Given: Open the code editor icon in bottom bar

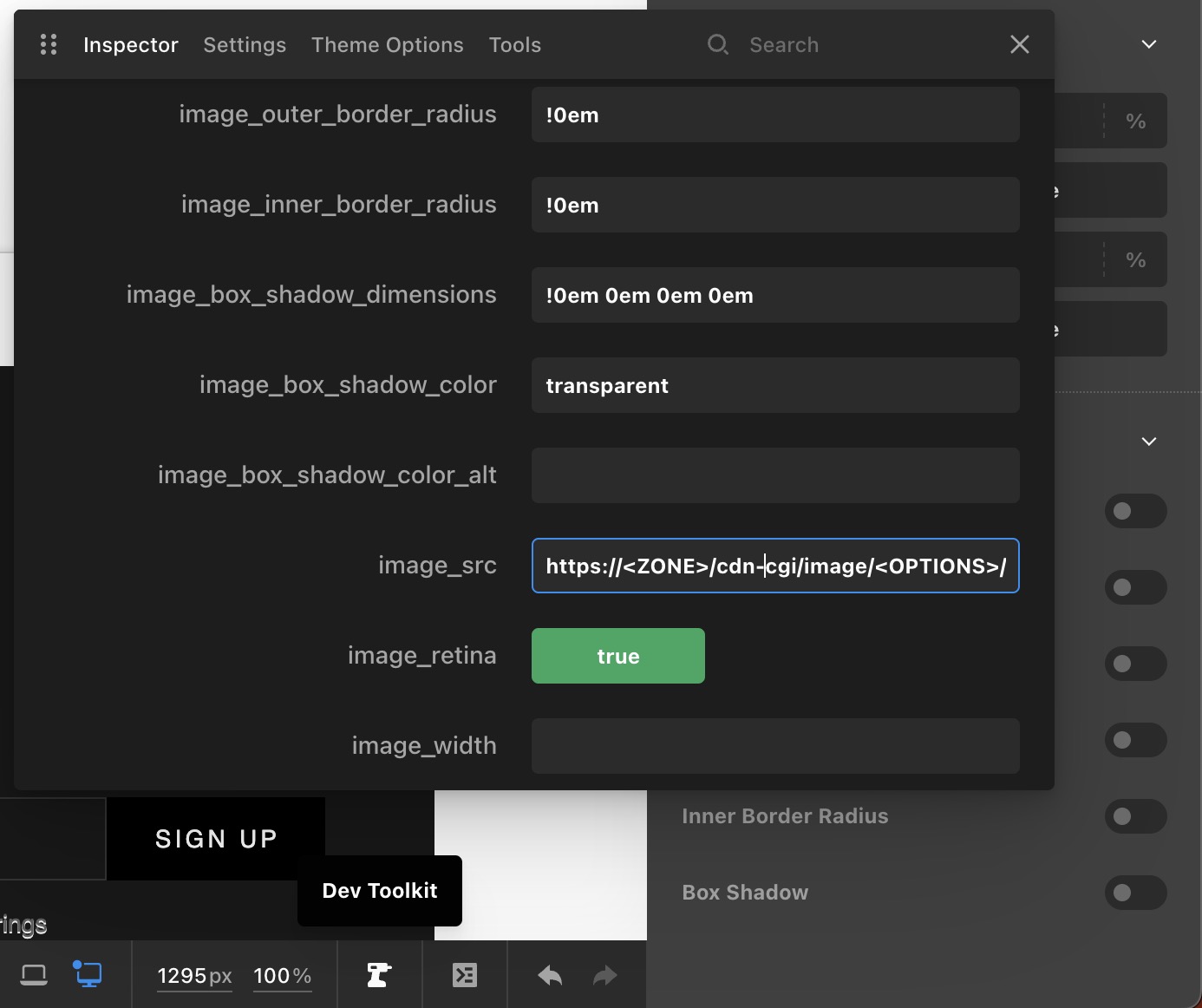Looking at the screenshot, I should coord(465,975).
